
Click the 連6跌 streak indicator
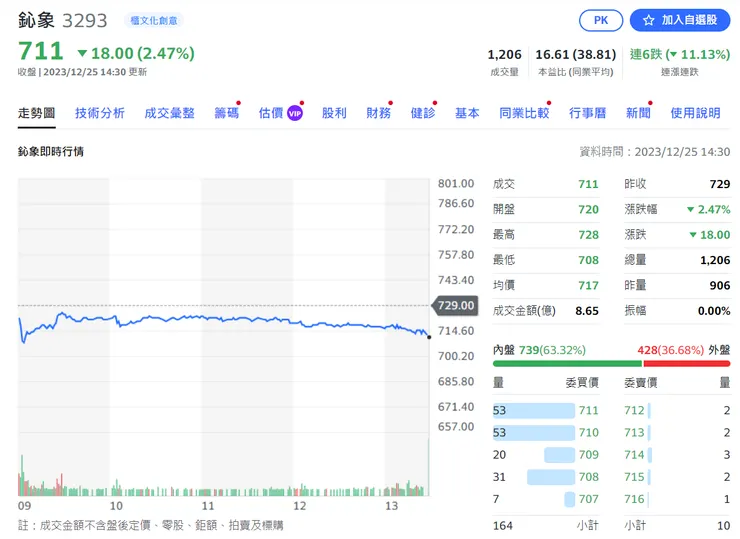[680, 54]
